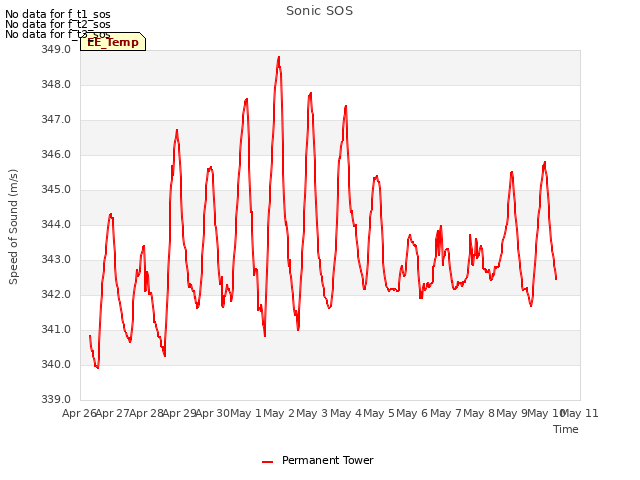Click the 347.0 y-axis tick label
Screen dimensions: 640x480
click(56, 120)
